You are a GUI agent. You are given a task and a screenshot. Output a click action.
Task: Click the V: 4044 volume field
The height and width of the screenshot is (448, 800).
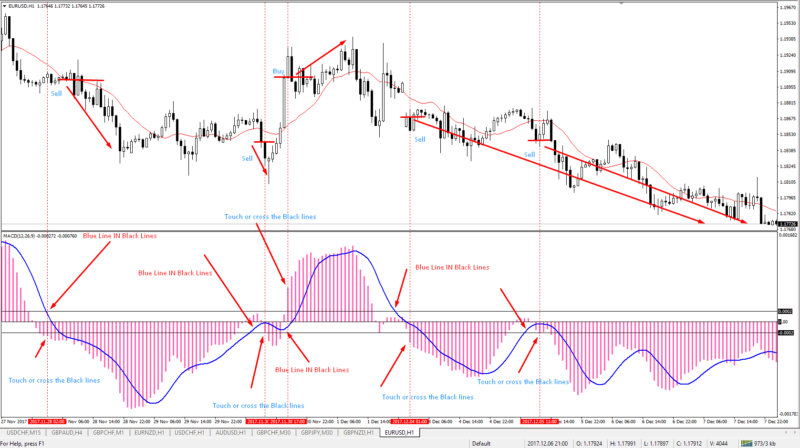point(718,443)
